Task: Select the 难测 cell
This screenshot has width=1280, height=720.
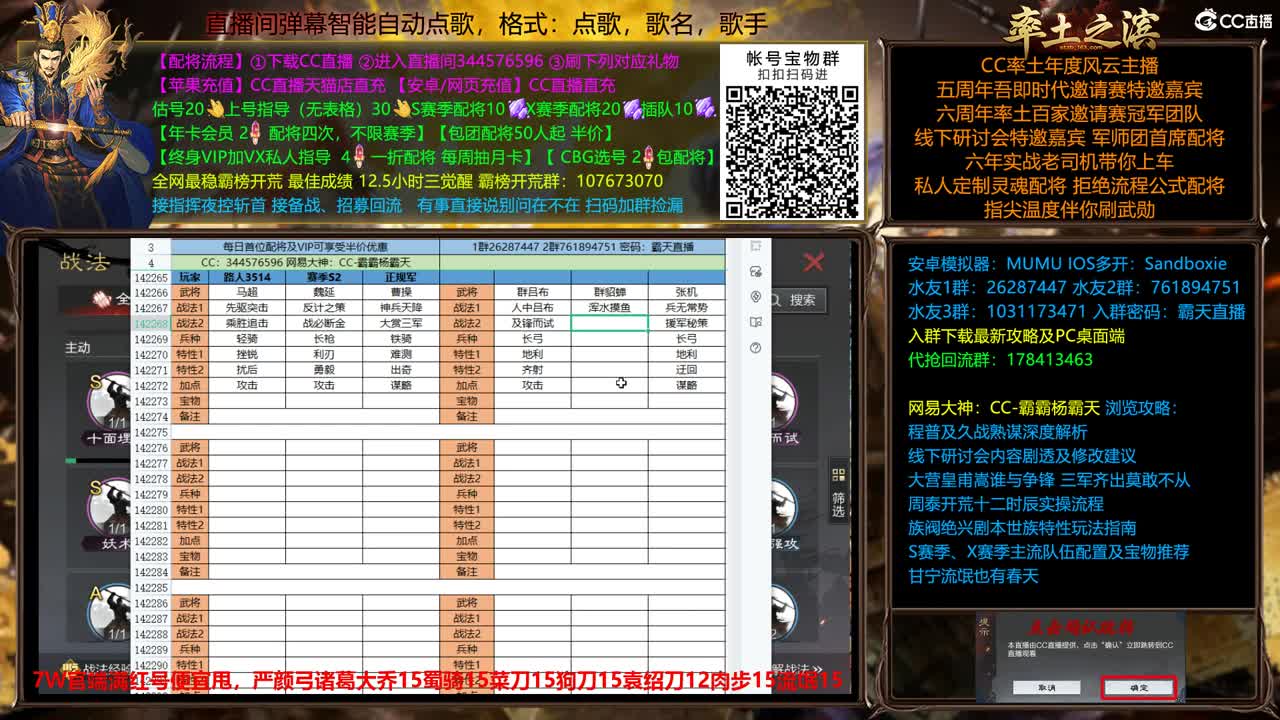Action: (401, 354)
